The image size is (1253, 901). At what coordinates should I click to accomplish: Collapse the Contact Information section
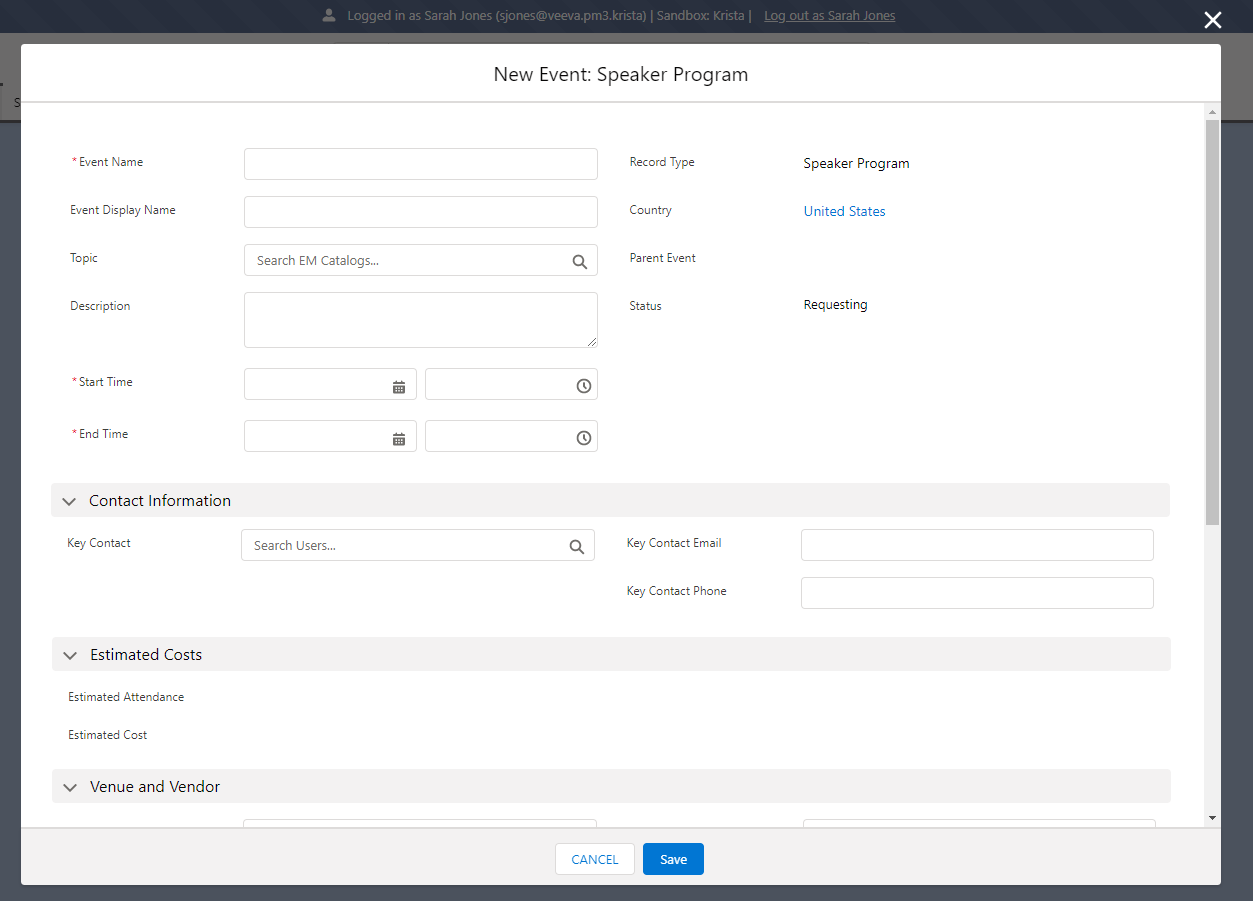(69, 501)
